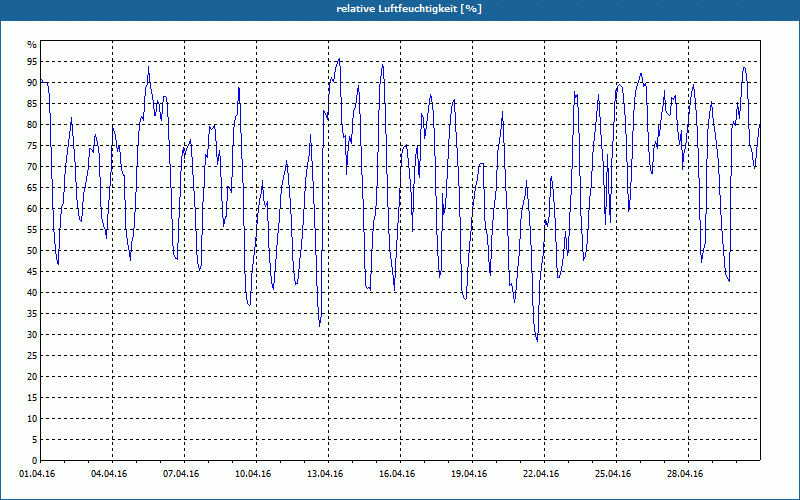Click the 0 y-axis label
800x500 pixels.
34,461
